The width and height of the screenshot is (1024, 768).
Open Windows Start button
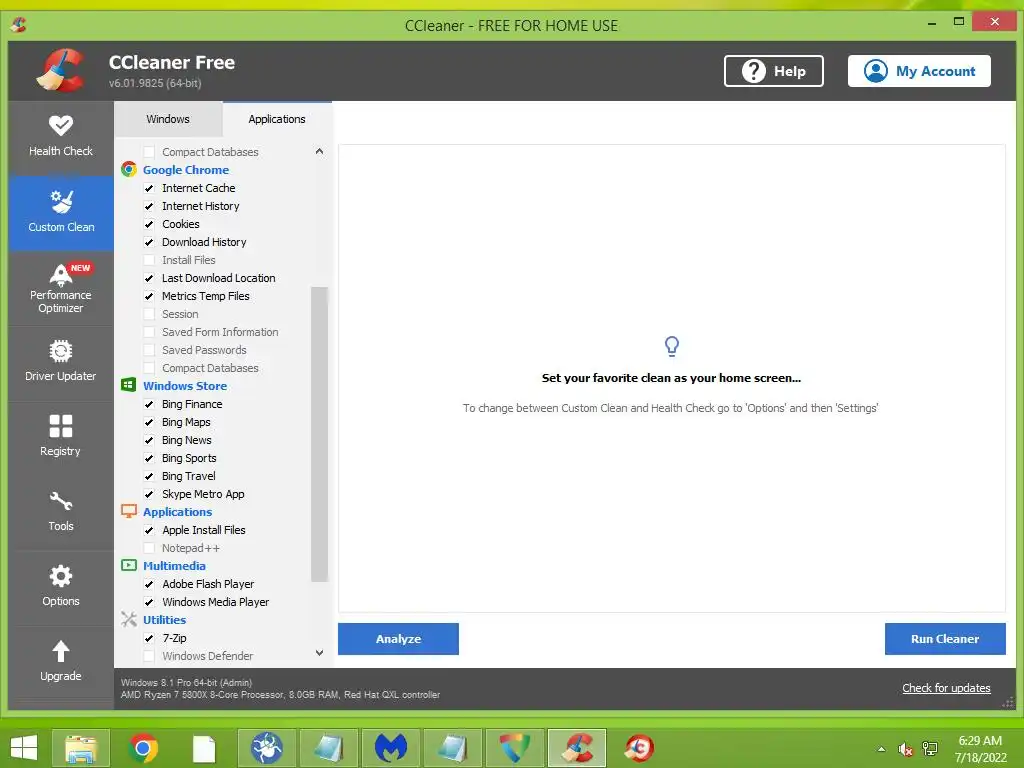click(x=24, y=748)
